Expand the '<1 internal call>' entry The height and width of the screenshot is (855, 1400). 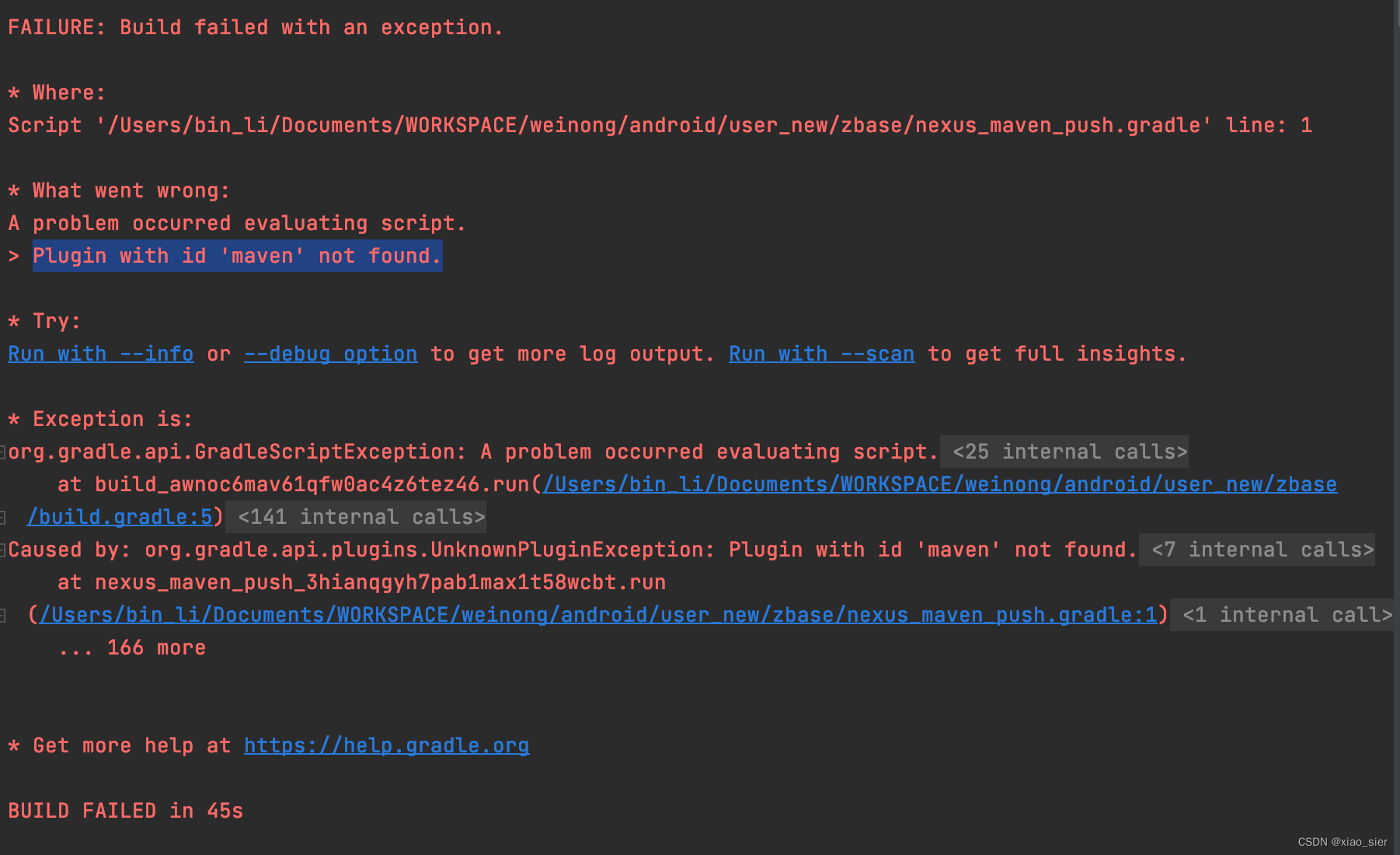point(1282,615)
